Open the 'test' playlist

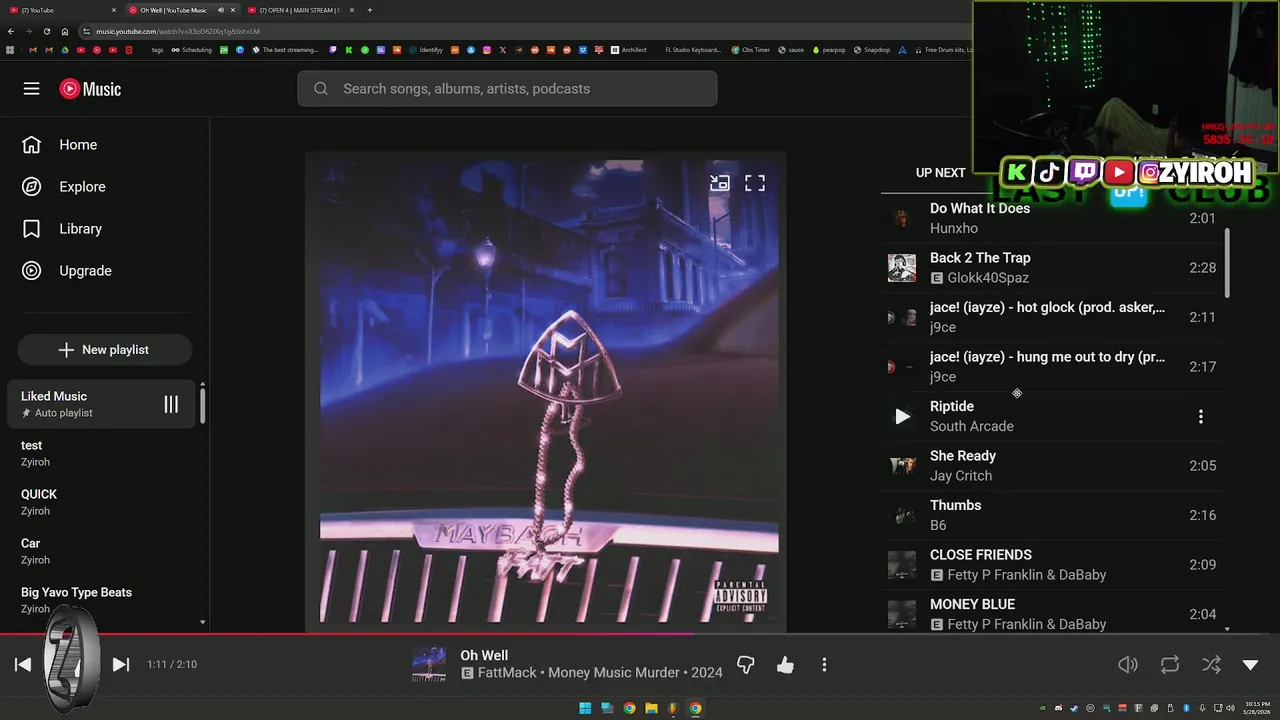point(100,453)
